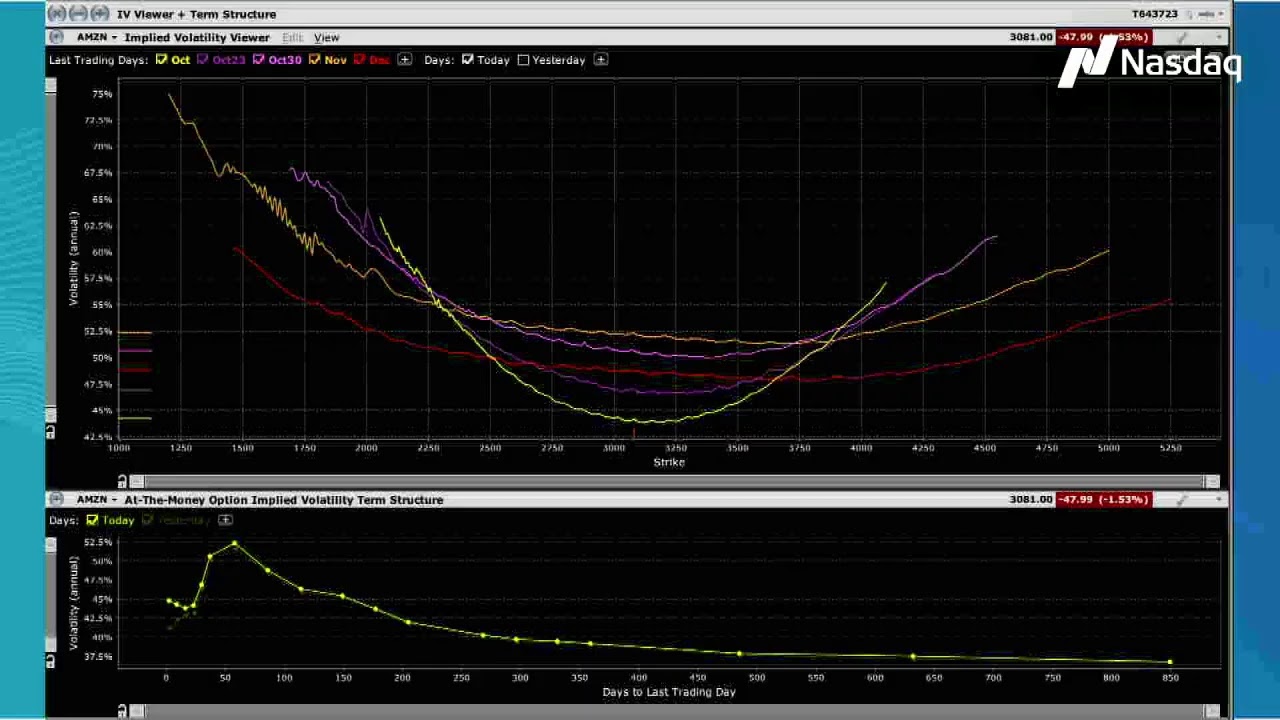Click the yellow level marker near 45%

point(135,418)
